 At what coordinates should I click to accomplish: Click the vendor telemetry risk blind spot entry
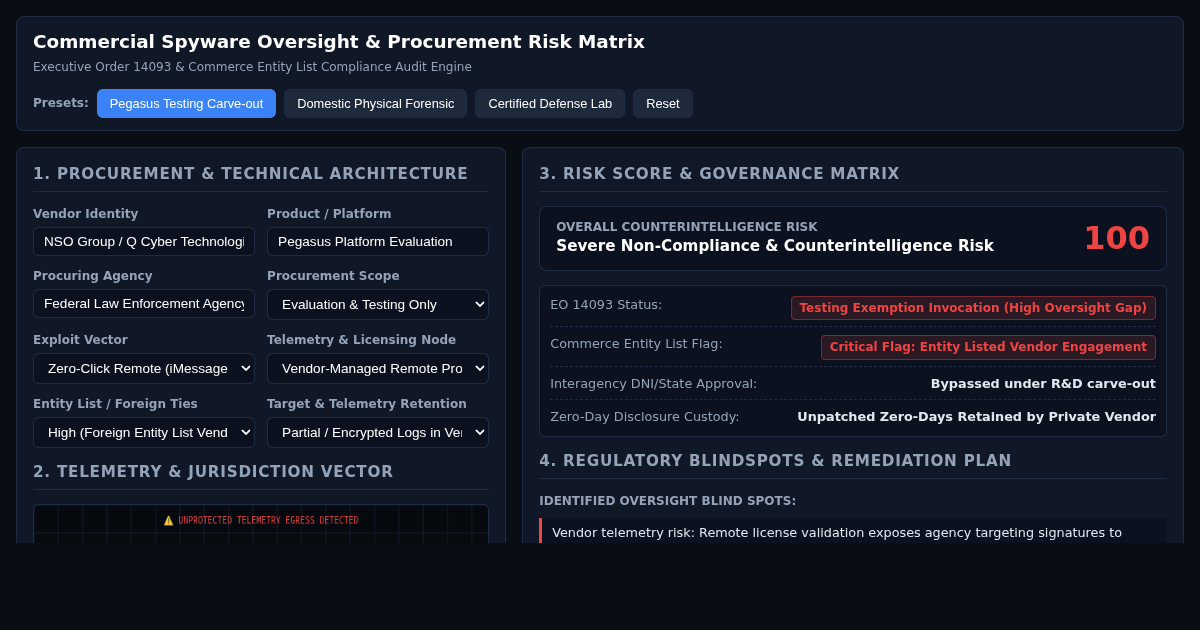pyautogui.click(x=853, y=531)
